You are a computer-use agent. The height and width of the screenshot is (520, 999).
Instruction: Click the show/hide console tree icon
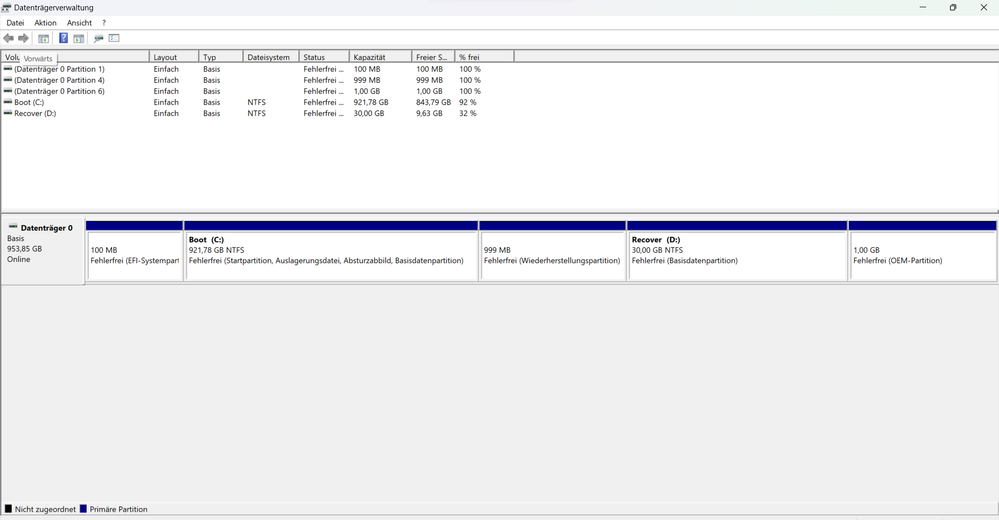click(x=43, y=39)
